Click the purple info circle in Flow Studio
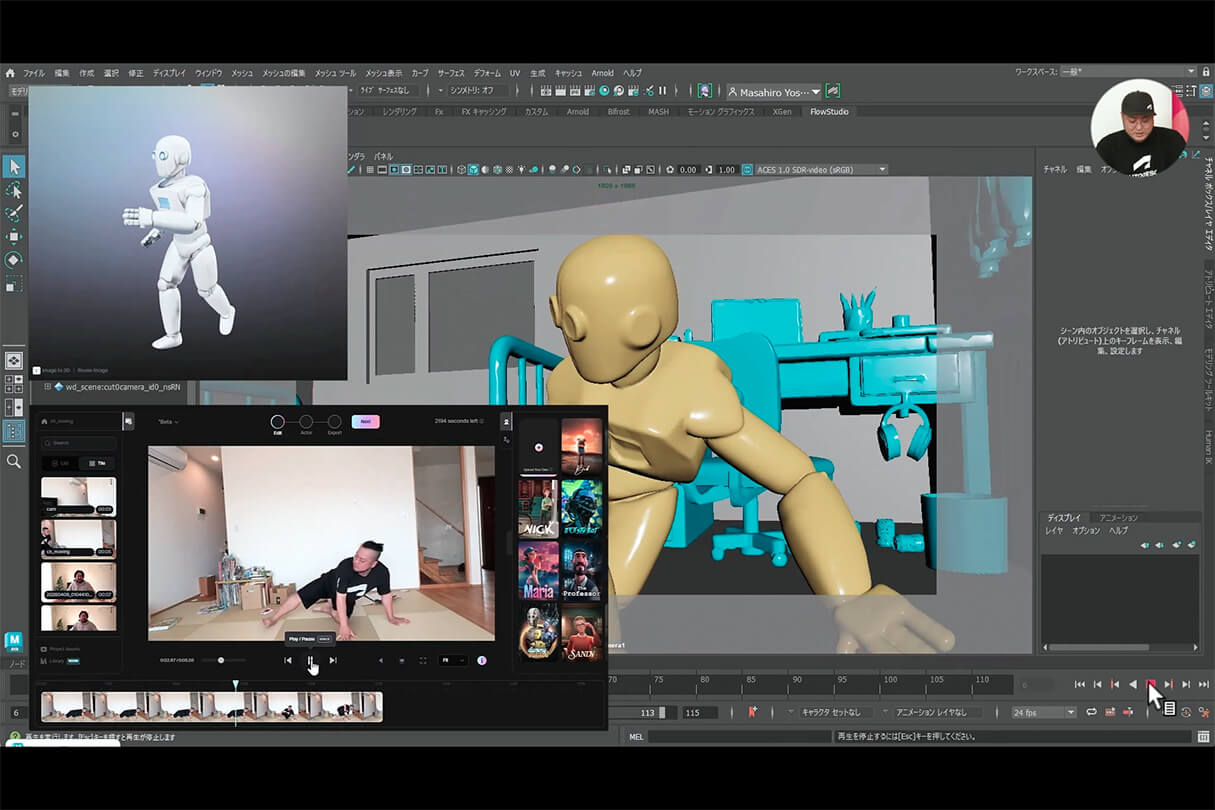Screen dimensions: 1215x810 coord(482,660)
